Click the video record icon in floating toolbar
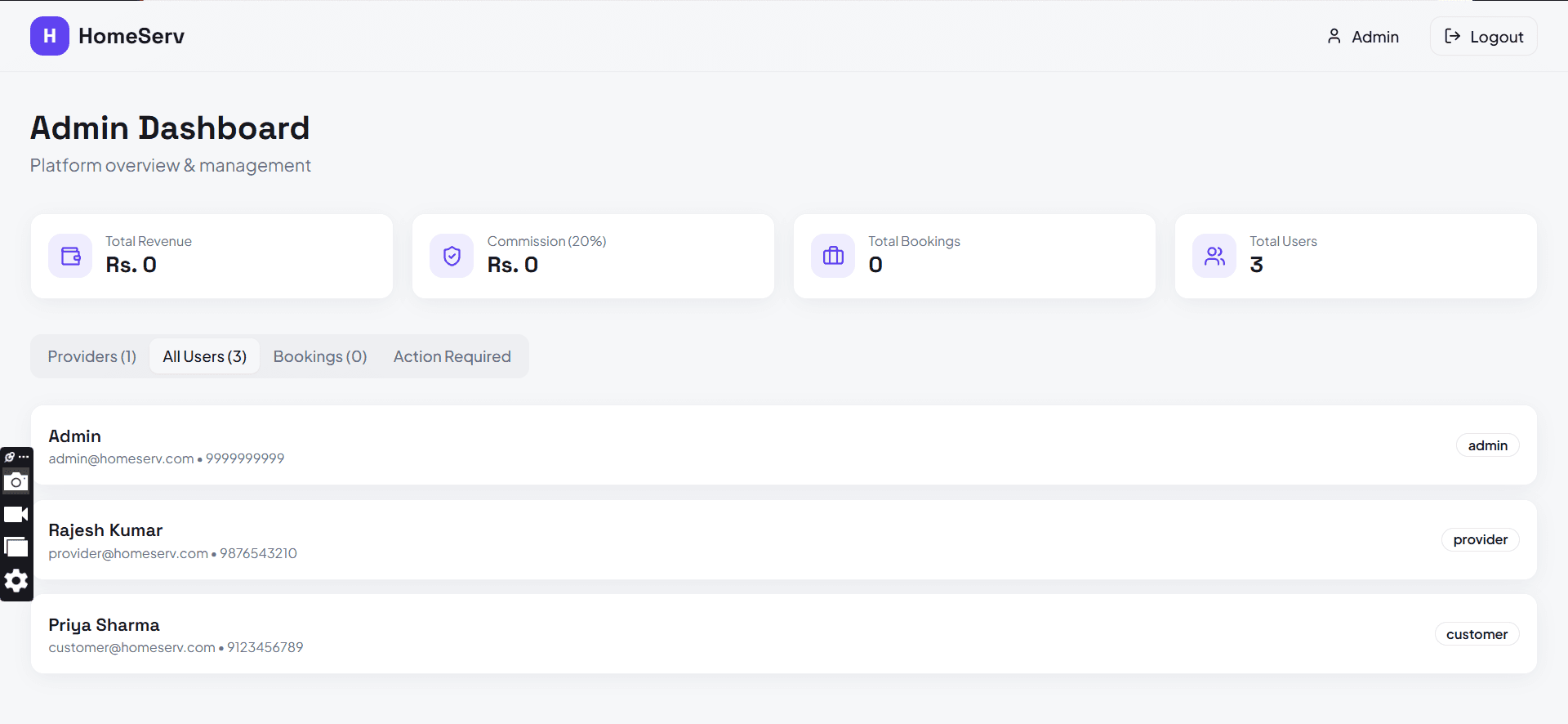Viewport: 1568px width, 724px height. [x=16, y=514]
